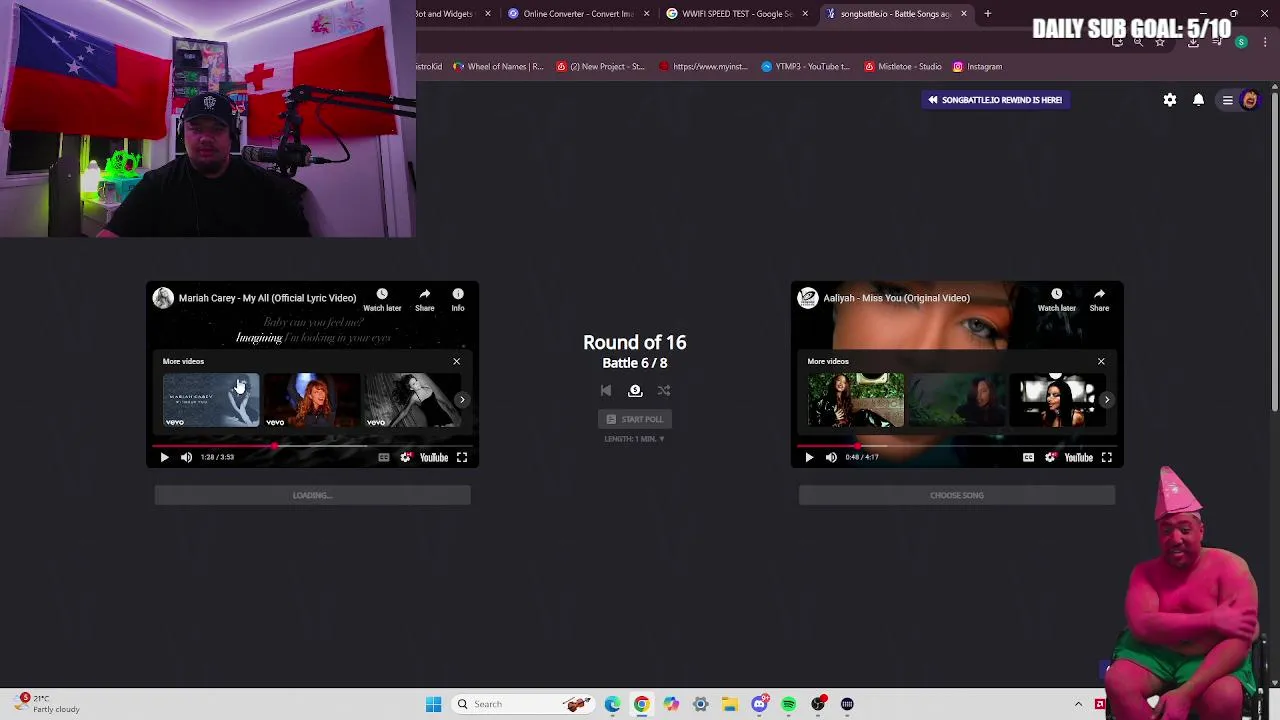Open File Explorer from the taskbar
The width and height of the screenshot is (1280, 720).
tap(730, 704)
